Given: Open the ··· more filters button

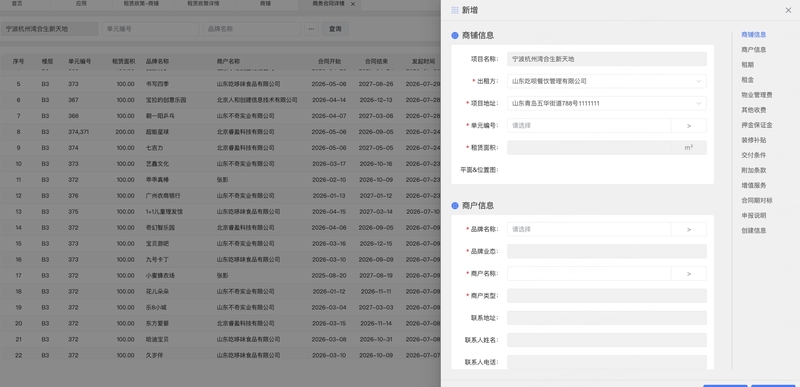Looking at the screenshot, I should click(311, 29).
